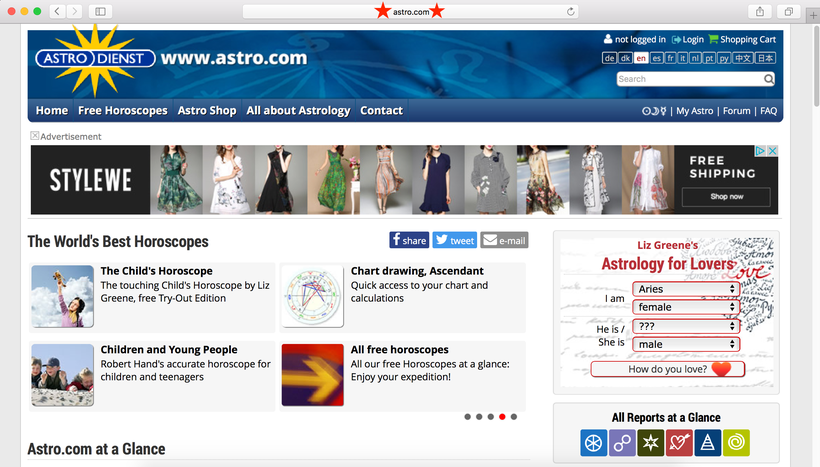
Task: Click the chart wheel thumbnail
Action: click(x=313, y=297)
